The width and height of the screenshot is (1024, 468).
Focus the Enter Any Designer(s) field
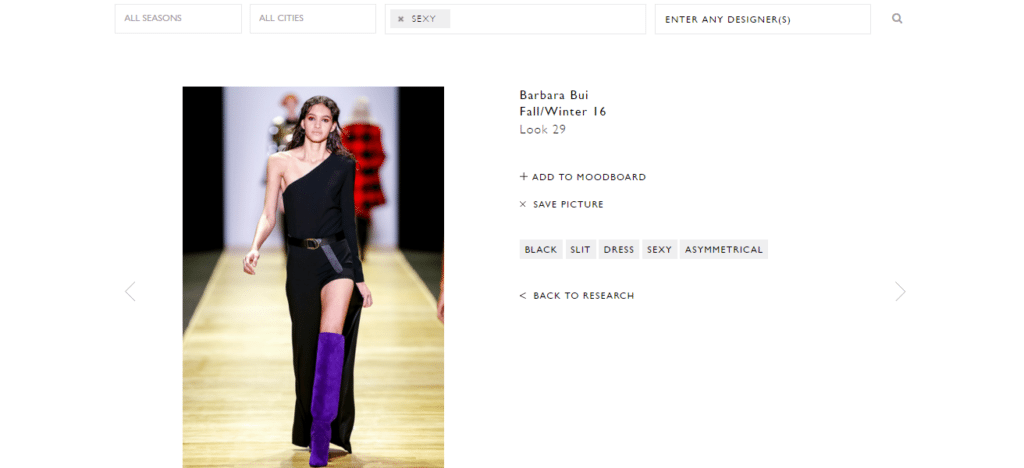(762, 19)
